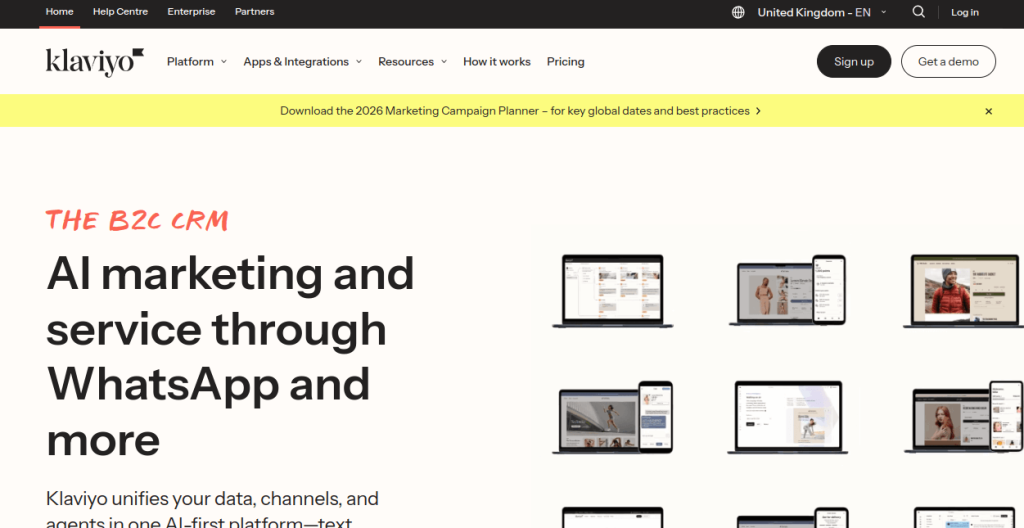Open the 2026 Marketing Campaign Planner banner
This screenshot has width=1024, height=528.
pos(515,111)
